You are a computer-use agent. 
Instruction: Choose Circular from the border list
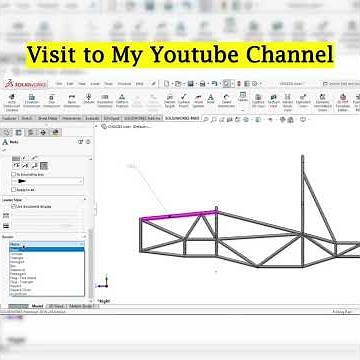[x=47, y=254]
